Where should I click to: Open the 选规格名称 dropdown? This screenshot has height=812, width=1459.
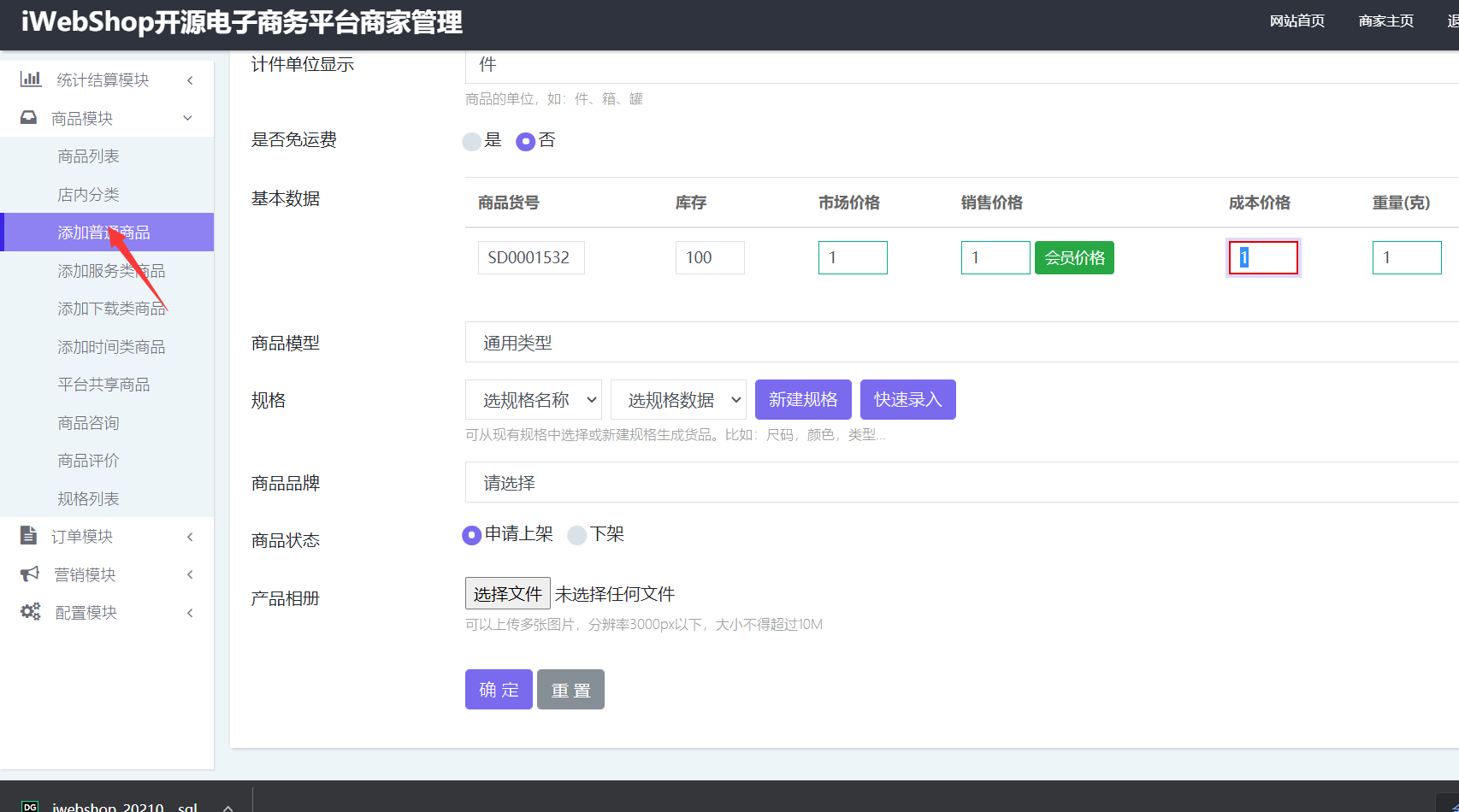coord(533,399)
